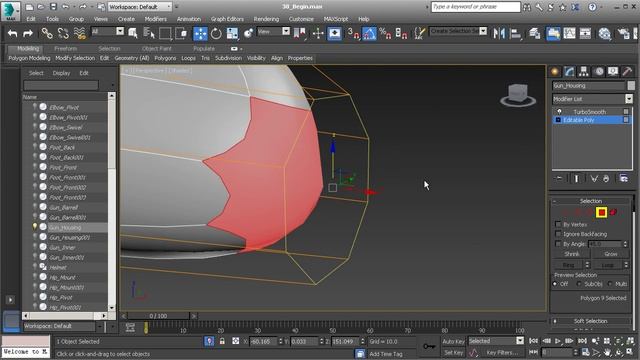Toggle Gun_Housing layer lightbulb visibility
The width and height of the screenshot is (640, 360).
35,227
